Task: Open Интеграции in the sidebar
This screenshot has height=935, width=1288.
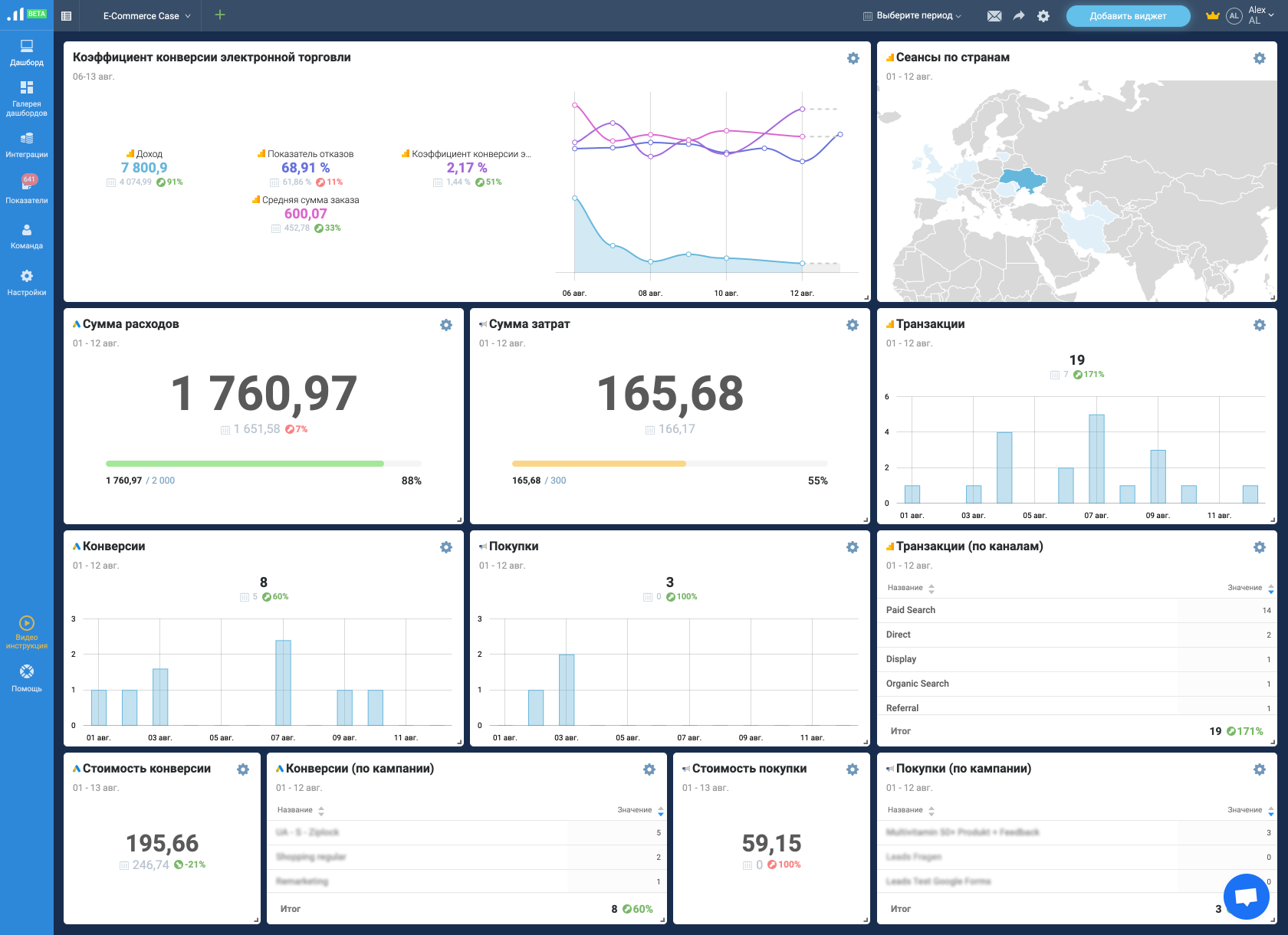Action: pos(27,144)
